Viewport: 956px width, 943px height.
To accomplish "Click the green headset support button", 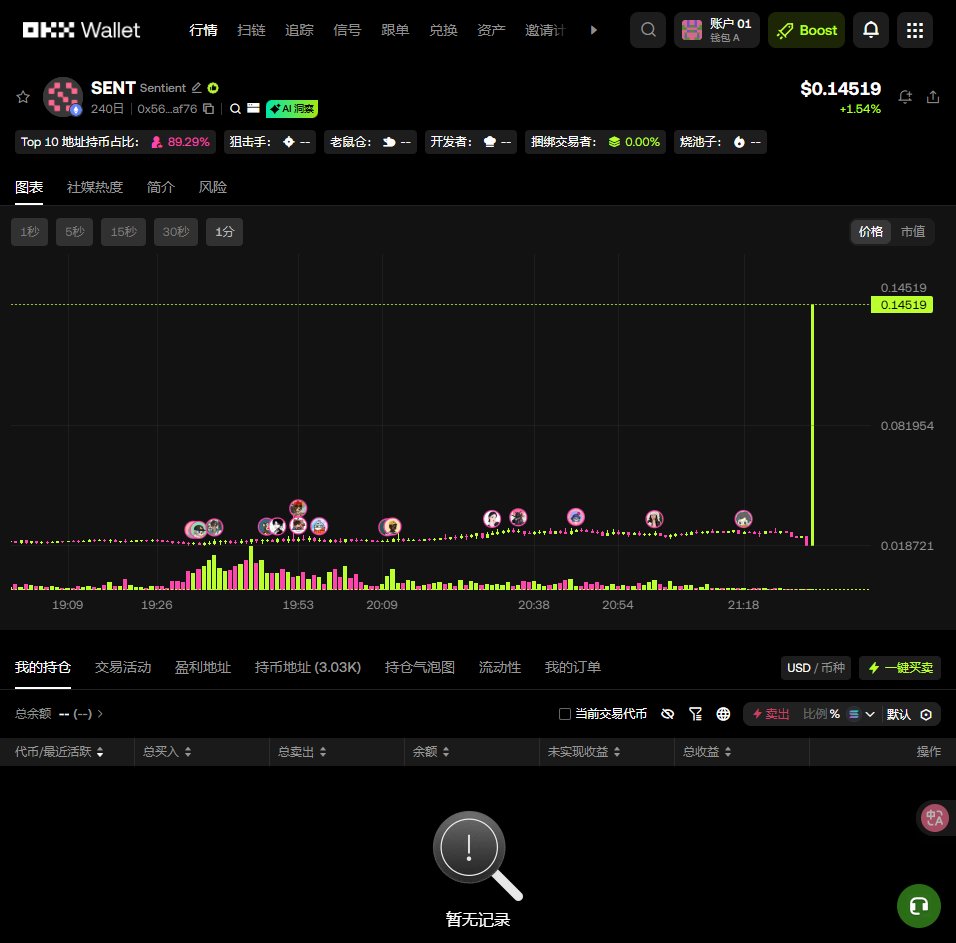I will [x=918, y=906].
